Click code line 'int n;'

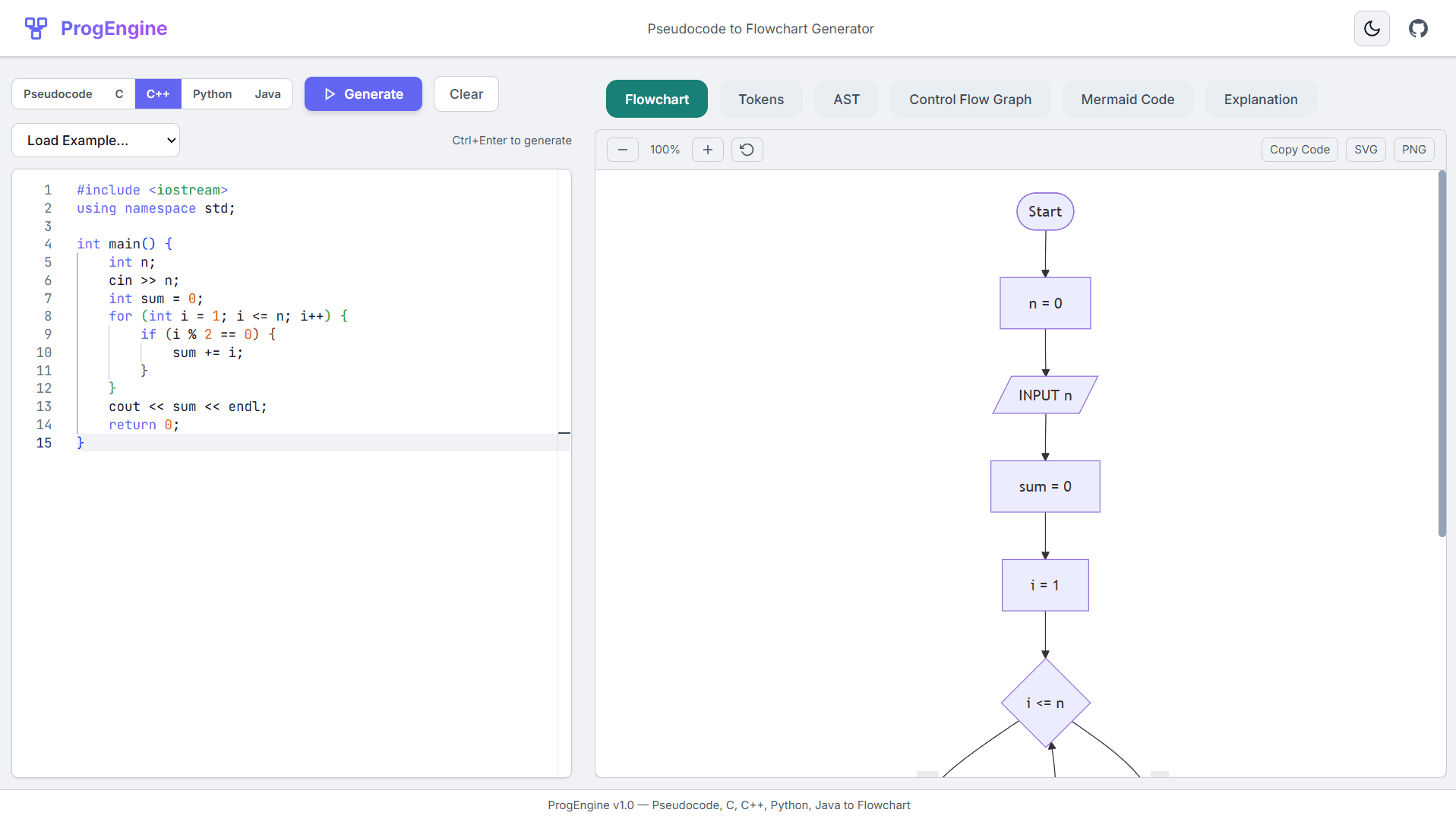pos(131,262)
